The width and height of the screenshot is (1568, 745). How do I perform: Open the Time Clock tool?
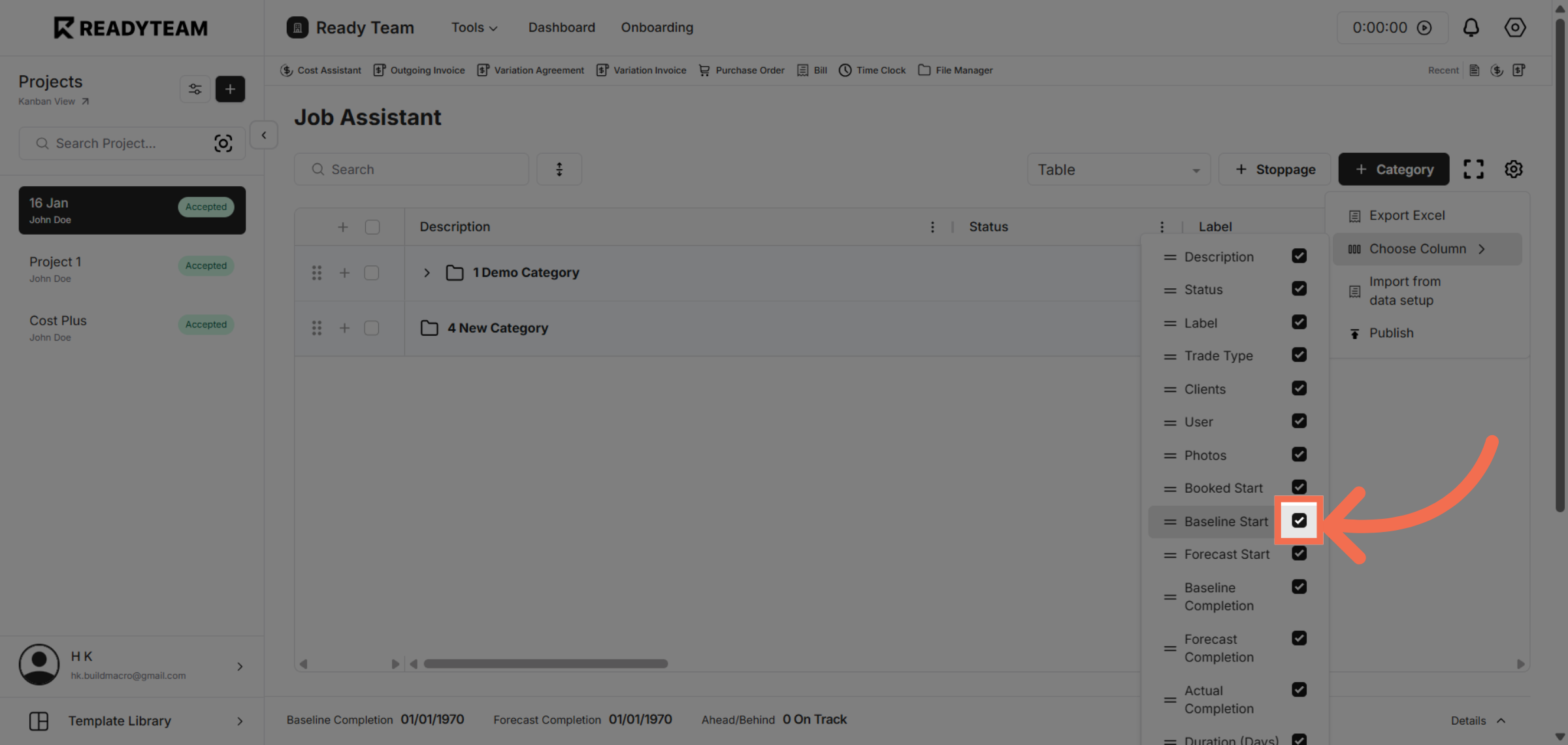click(872, 70)
